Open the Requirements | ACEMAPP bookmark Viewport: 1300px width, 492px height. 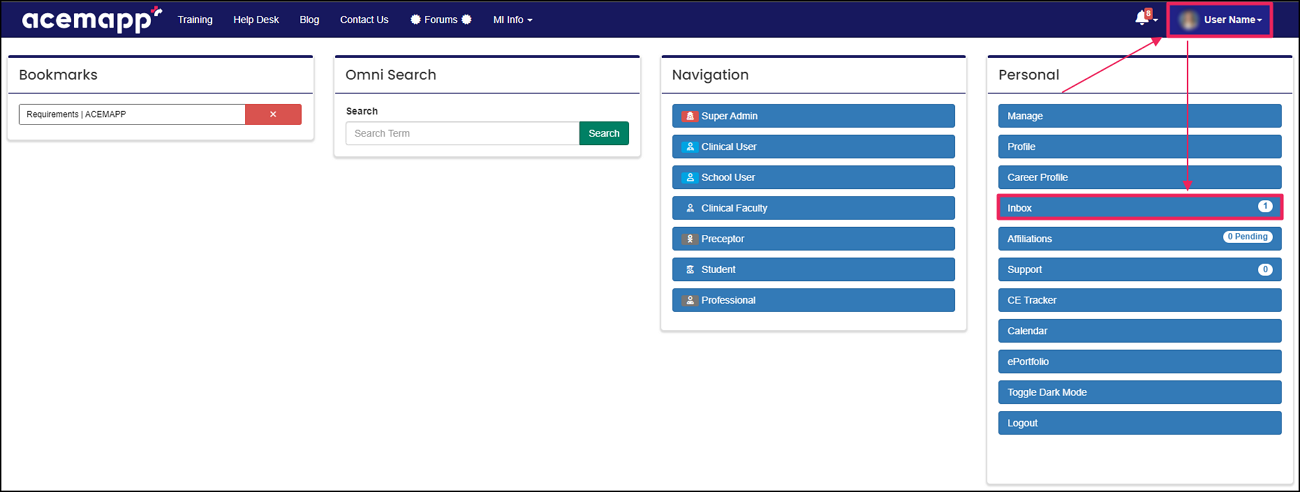(132, 114)
